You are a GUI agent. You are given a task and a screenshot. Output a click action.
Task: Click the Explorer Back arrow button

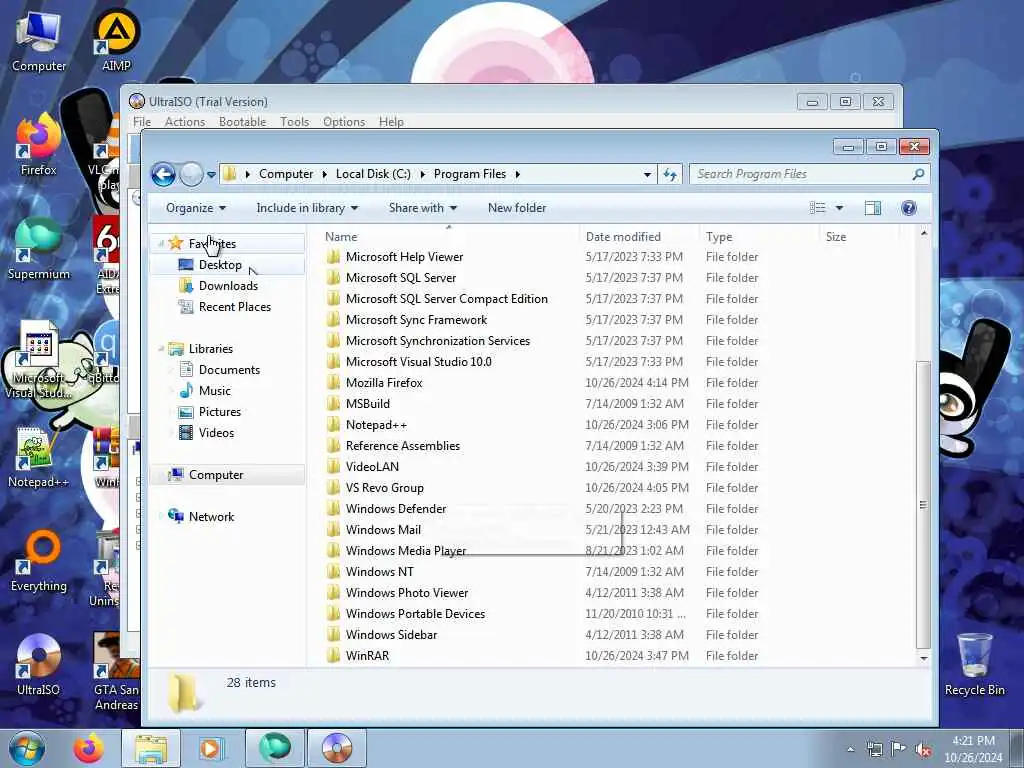pyautogui.click(x=163, y=174)
